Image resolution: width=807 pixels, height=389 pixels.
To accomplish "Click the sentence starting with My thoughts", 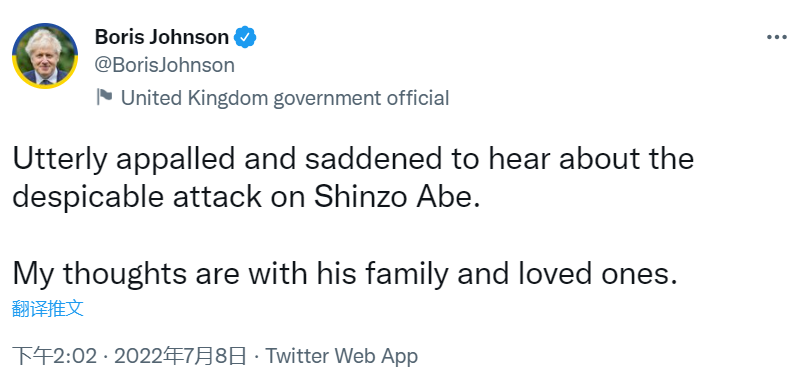I will tap(344, 275).
